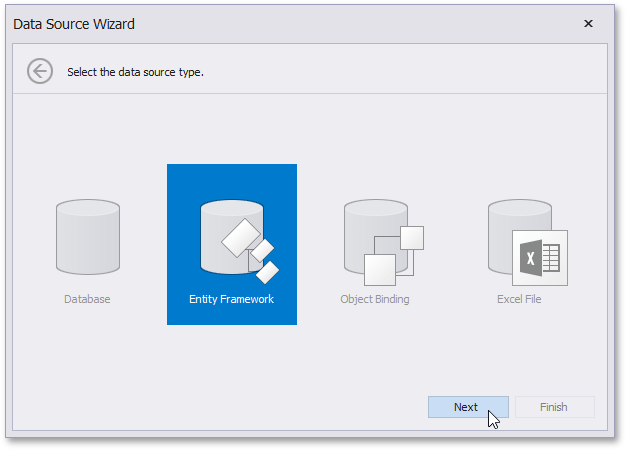Click the "Entity Framework" label text
Image resolution: width=626 pixels, height=450 pixels.
(231, 299)
